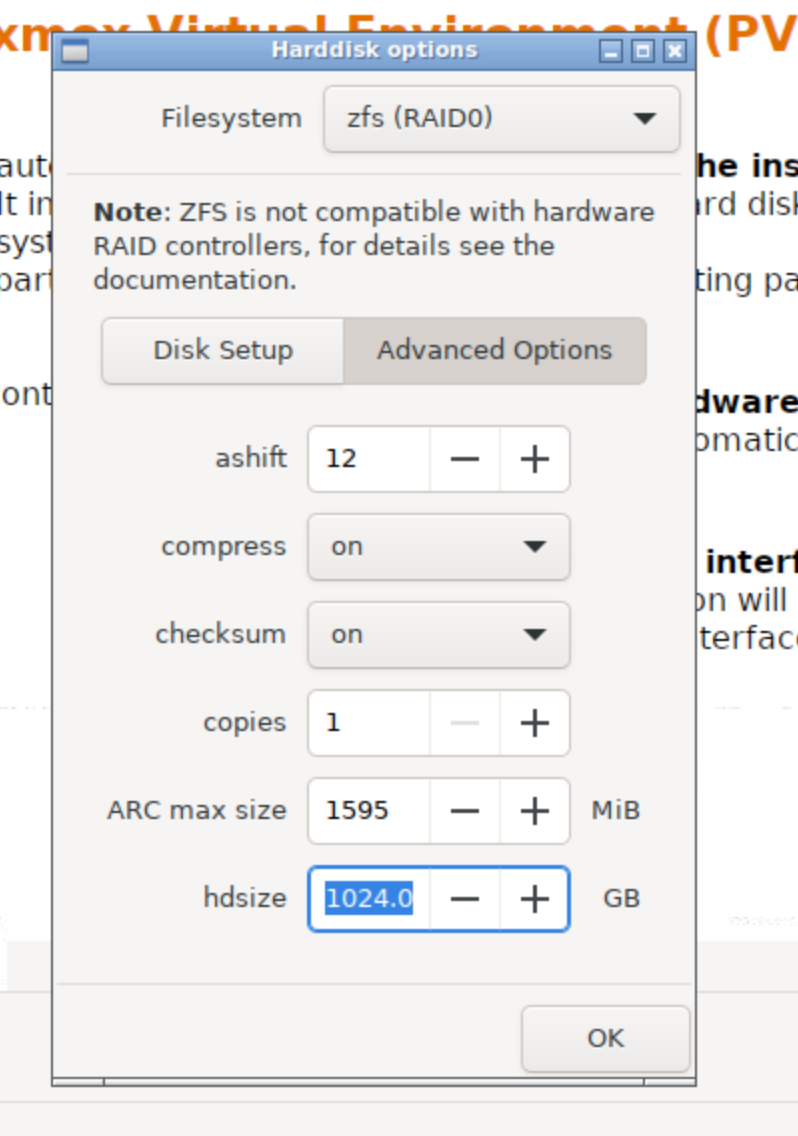Click the Filesystem label
The width and height of the screenshot is (798, 1136).
231,118
